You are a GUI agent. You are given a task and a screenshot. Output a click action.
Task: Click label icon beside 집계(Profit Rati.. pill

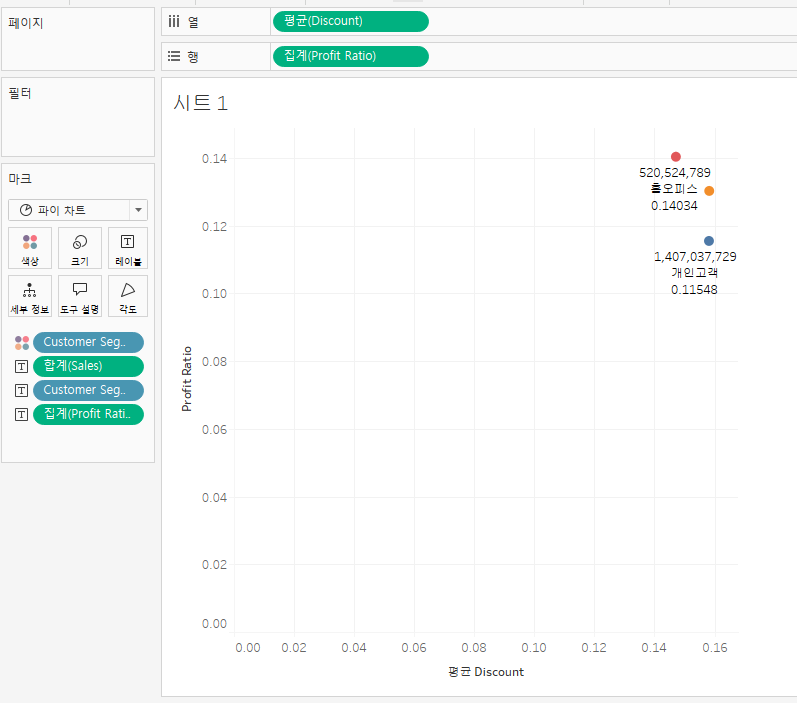pos(21,414)
